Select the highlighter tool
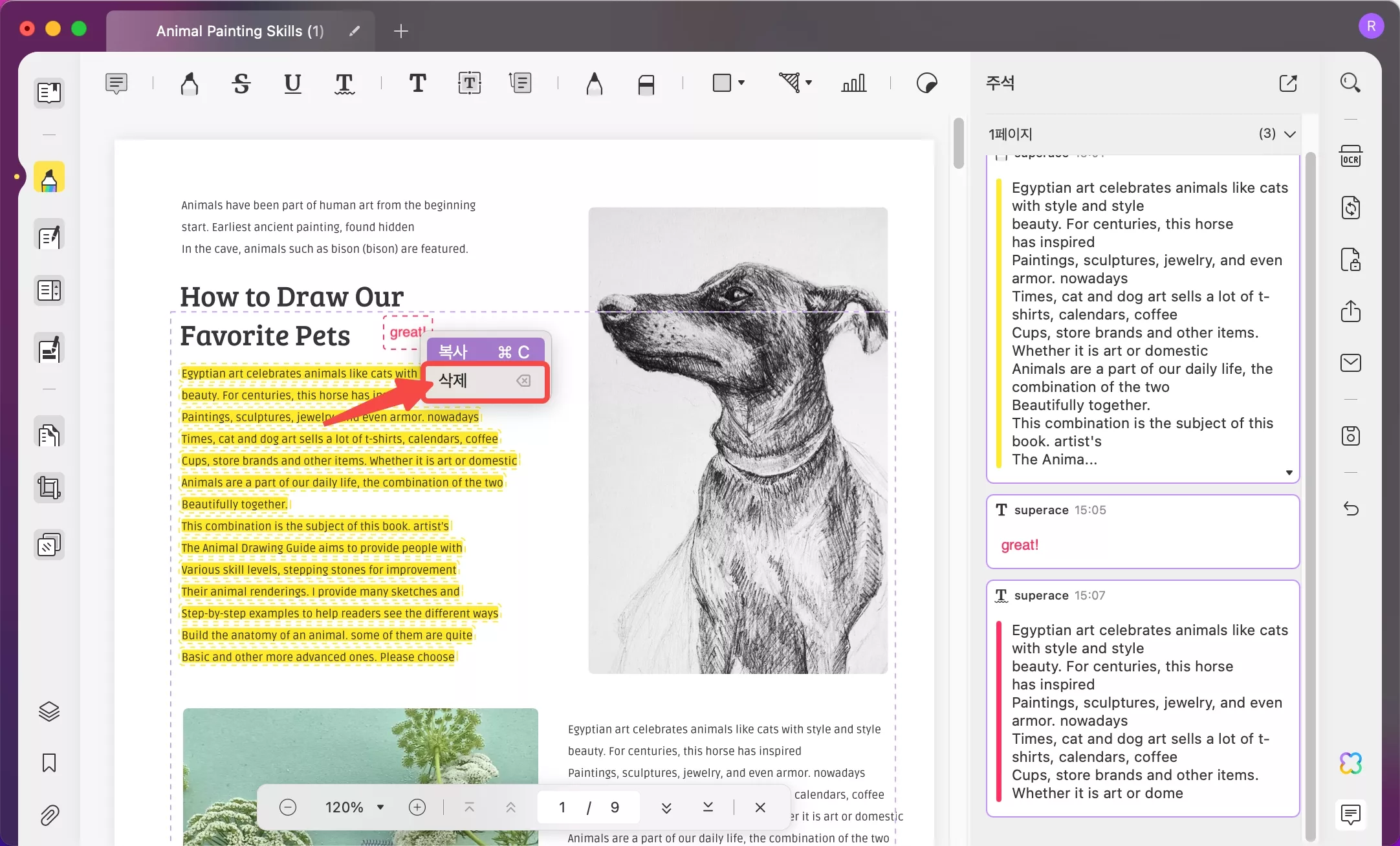This screenshot has height=846, width=1400. click(x=190, y=83)
